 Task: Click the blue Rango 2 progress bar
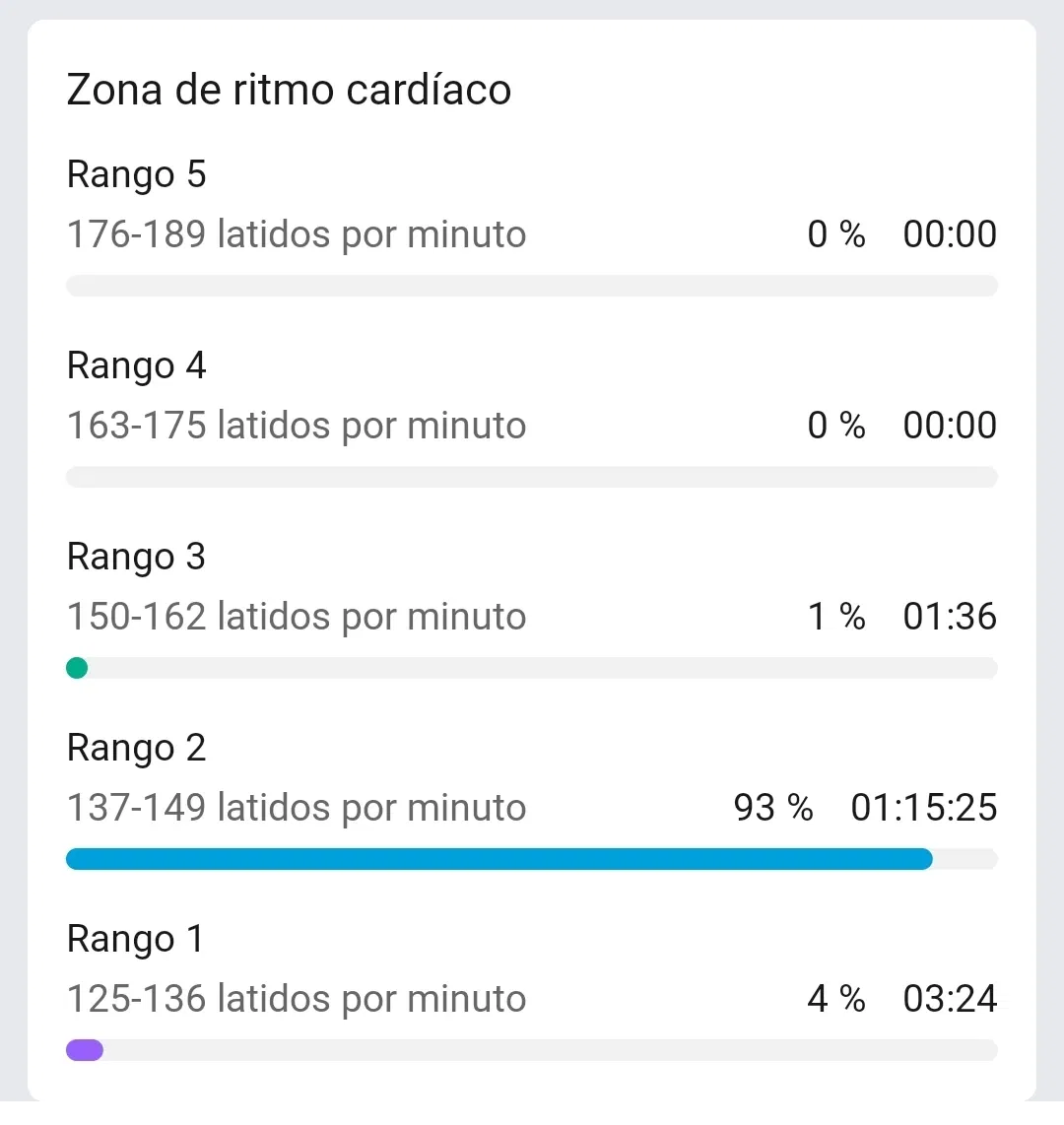(499, 860)
